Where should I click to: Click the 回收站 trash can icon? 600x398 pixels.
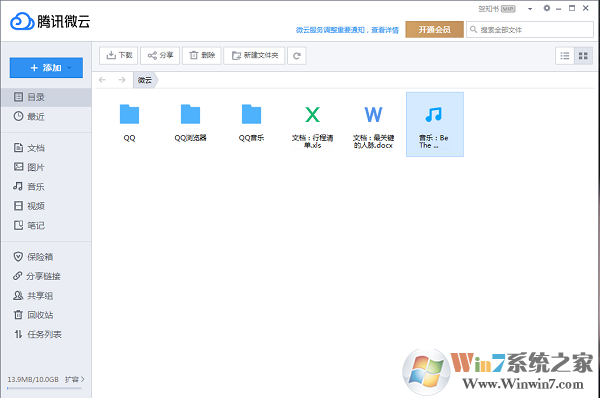pyautogui.click(x=18, y=315)
